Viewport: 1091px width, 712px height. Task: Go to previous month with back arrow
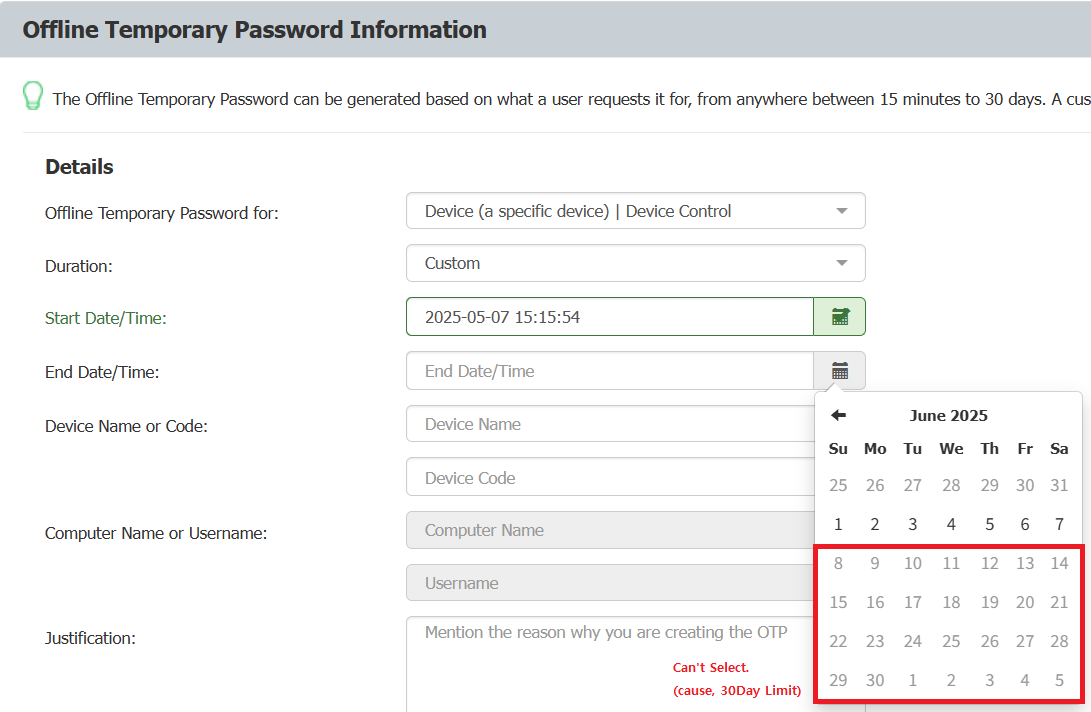click(x=838, y=415)
